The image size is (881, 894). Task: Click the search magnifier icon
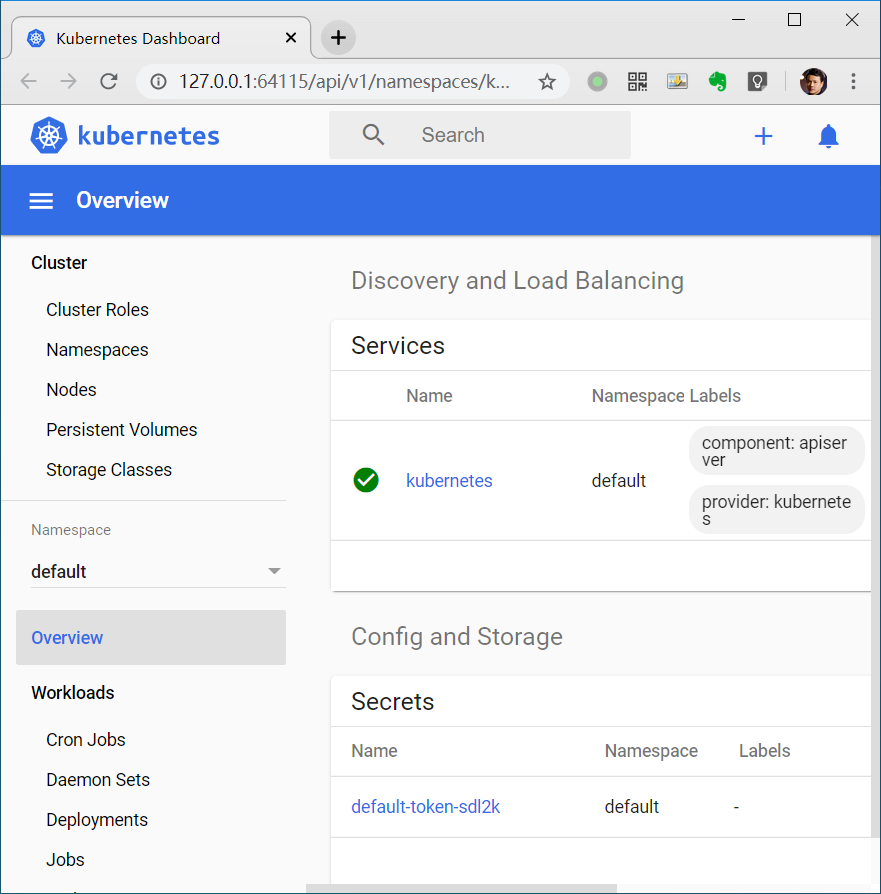[x=373, y=135]
